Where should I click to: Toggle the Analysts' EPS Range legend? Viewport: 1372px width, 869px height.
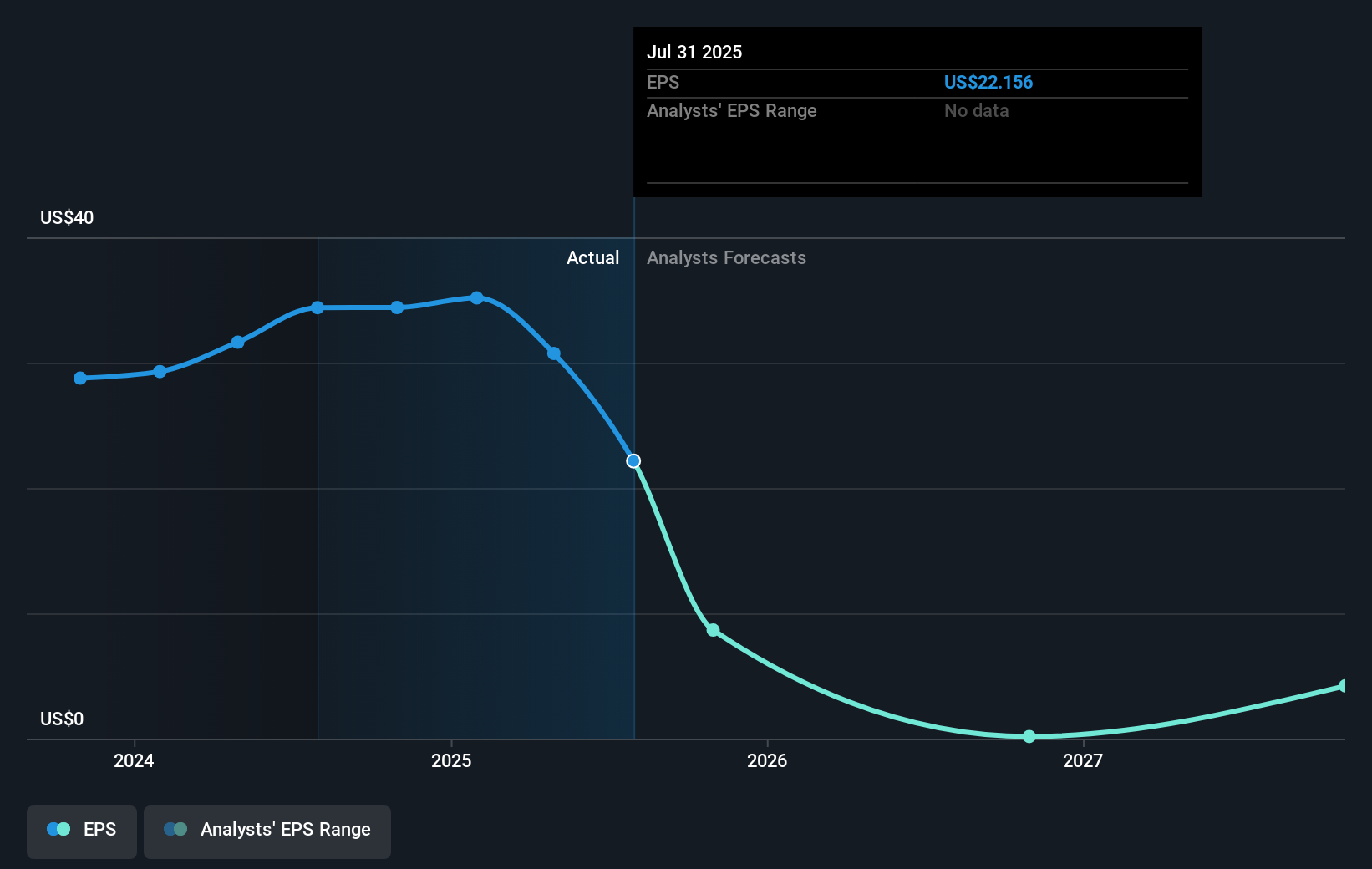point(267,831)
